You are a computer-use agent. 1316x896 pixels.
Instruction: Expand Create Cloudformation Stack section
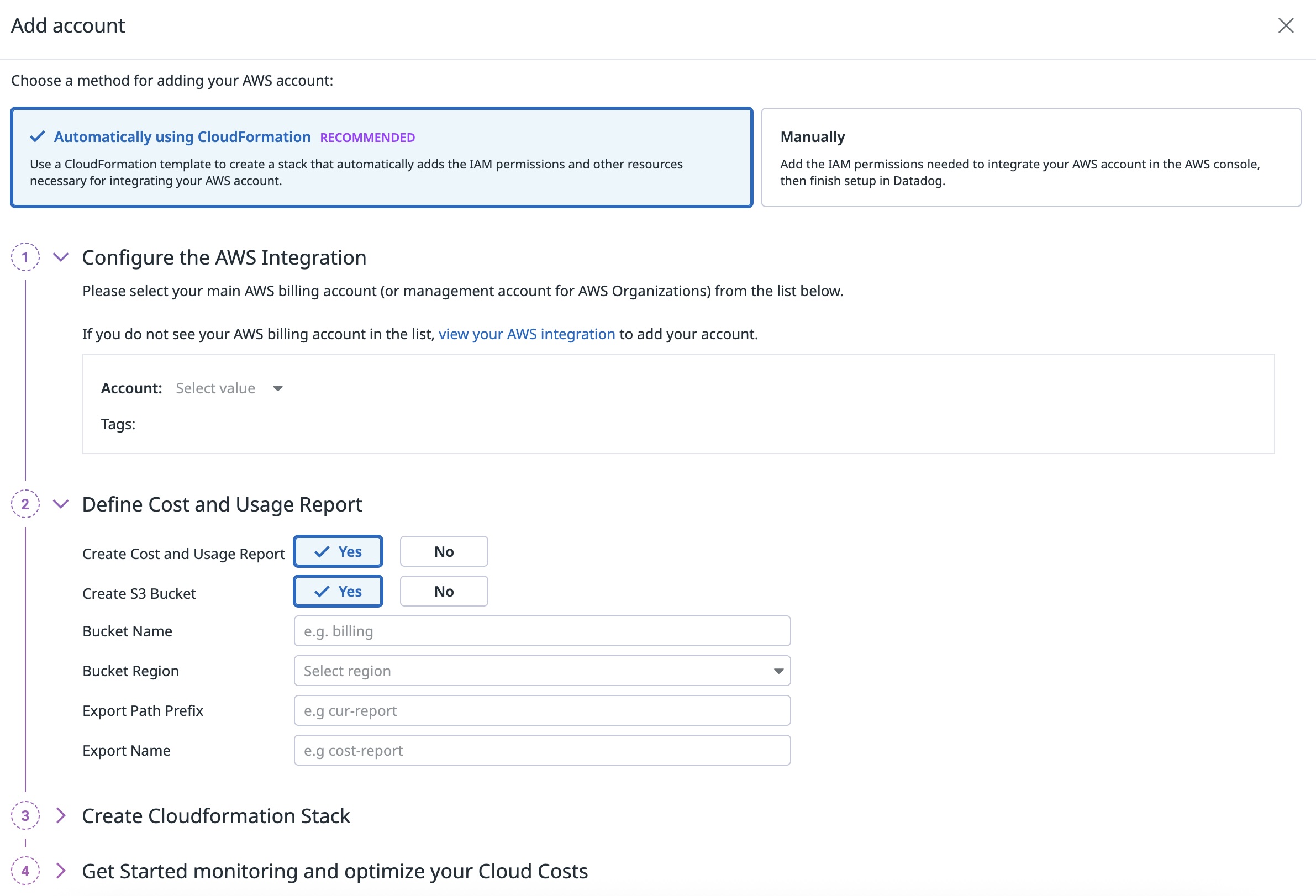point(61,816)
